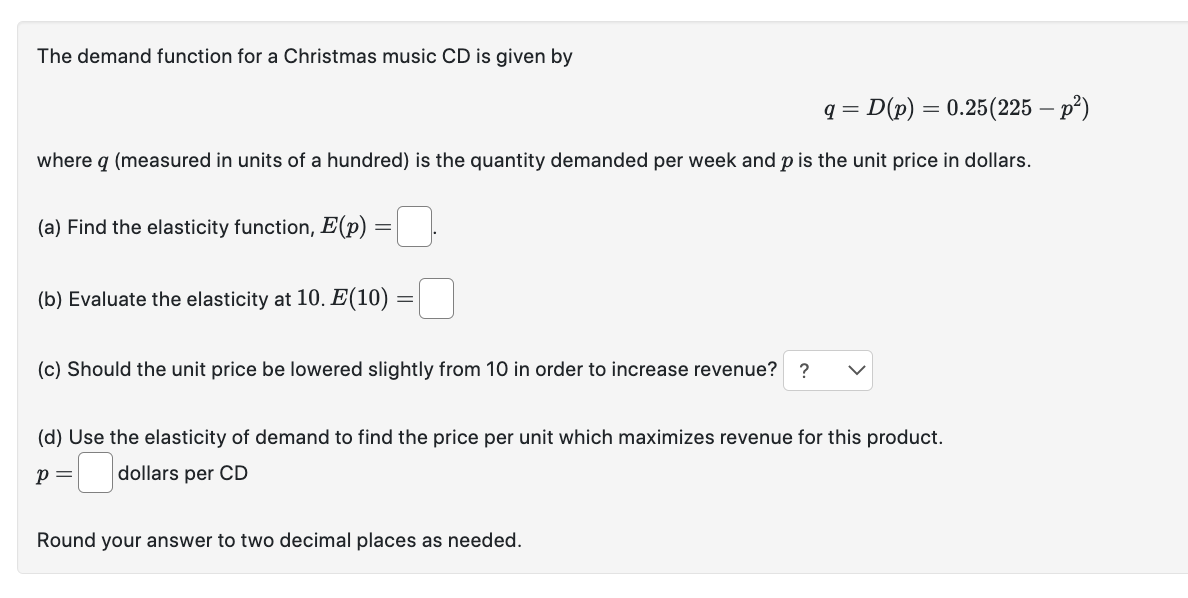
Task: Click the opening sentence about the Christmas CD
Action: click(x=300, y=56)
